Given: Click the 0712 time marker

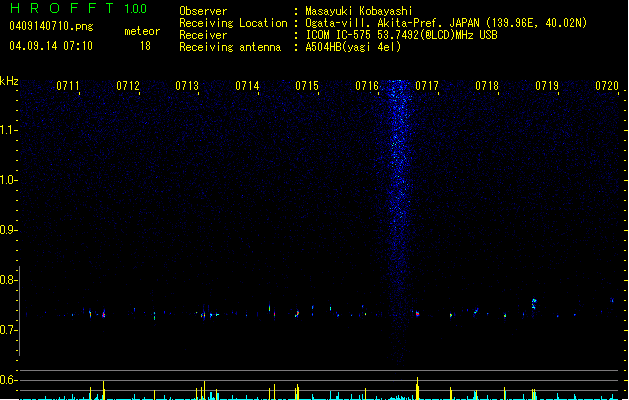Looking at the screenshot, I should click(128, 86).
